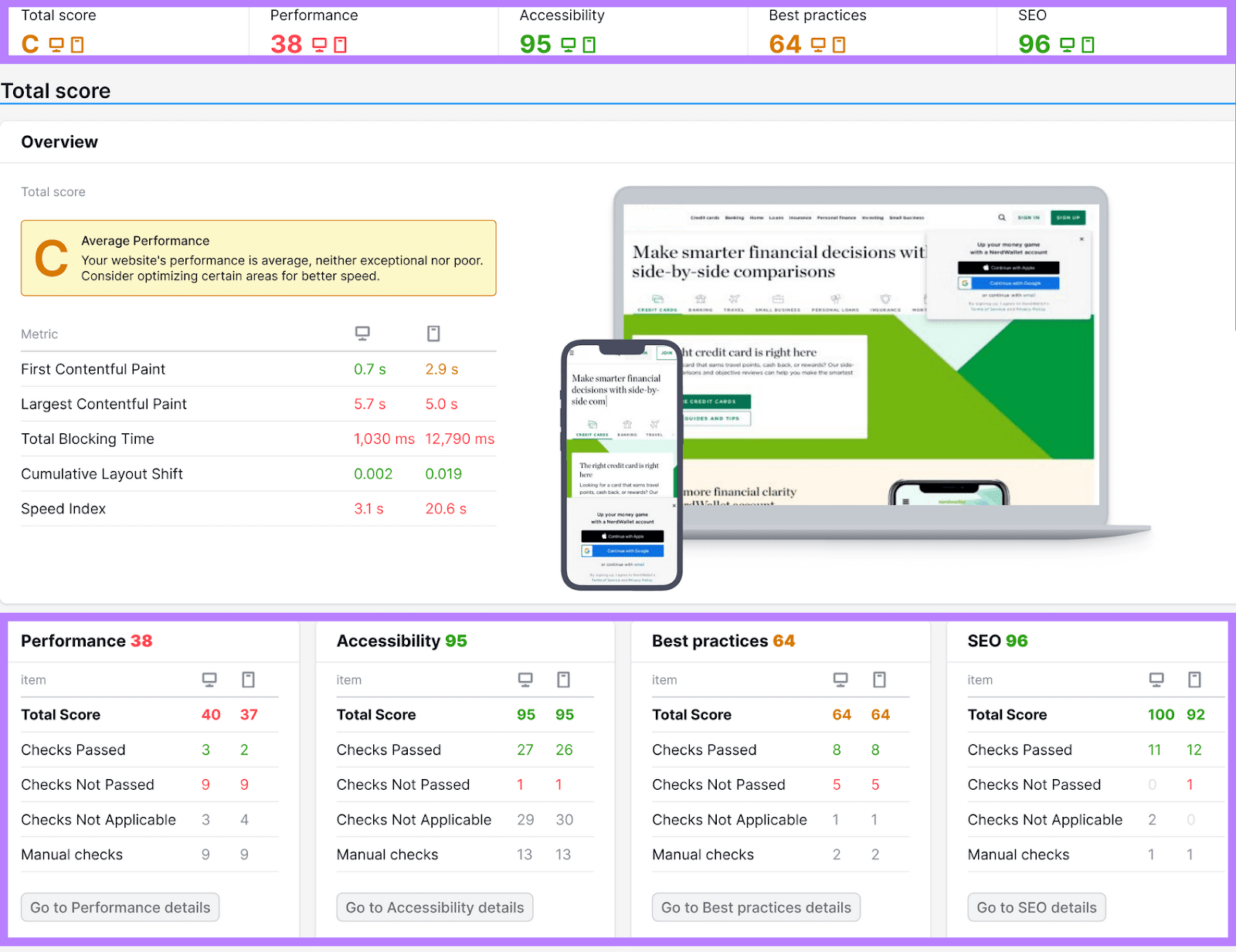Toggle desktop view in the Accessibility card
The height and width of the screenshot is (952, 1236).
(526, 679)
